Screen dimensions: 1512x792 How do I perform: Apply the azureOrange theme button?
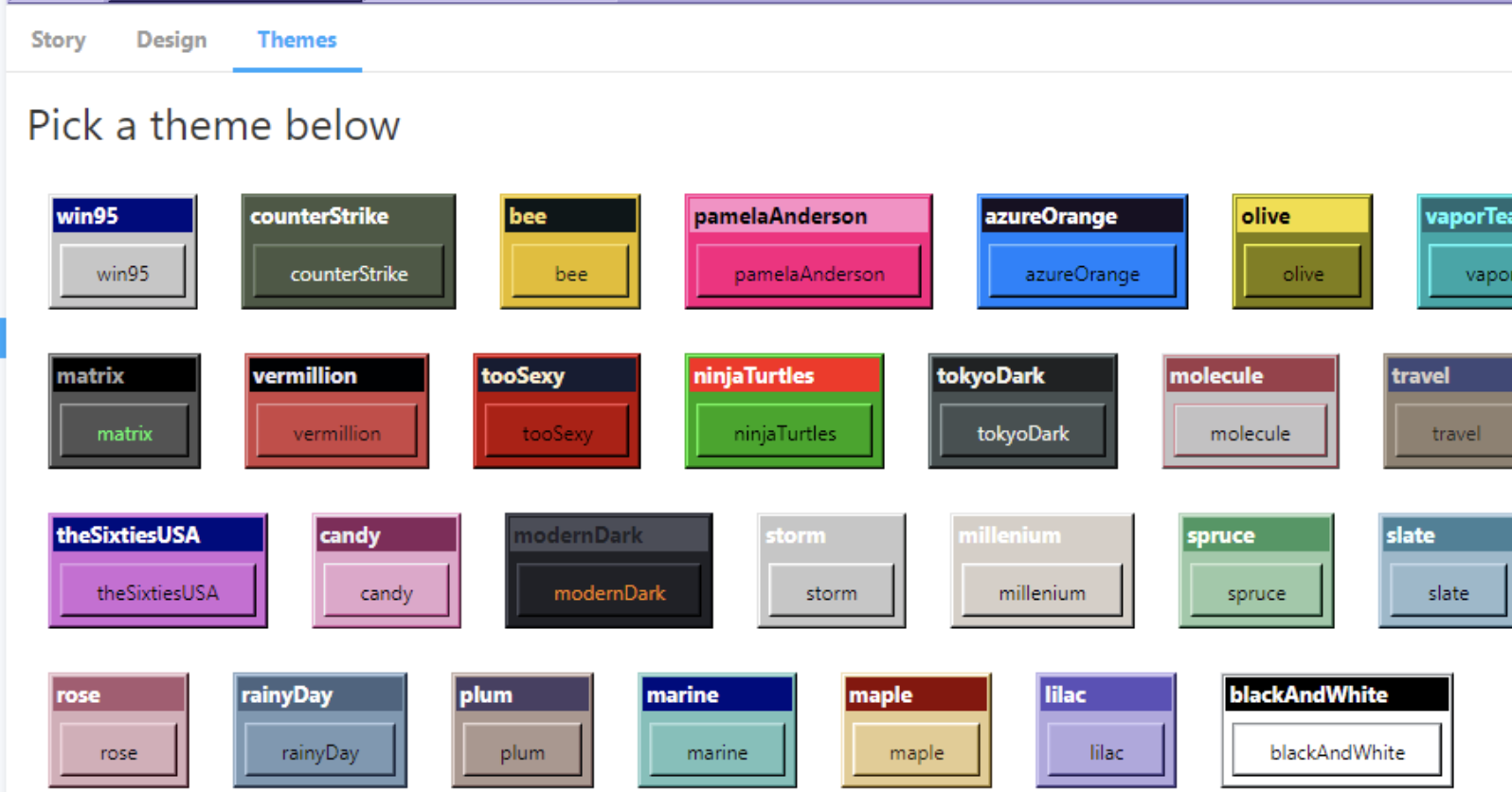tap(1082, 273)
